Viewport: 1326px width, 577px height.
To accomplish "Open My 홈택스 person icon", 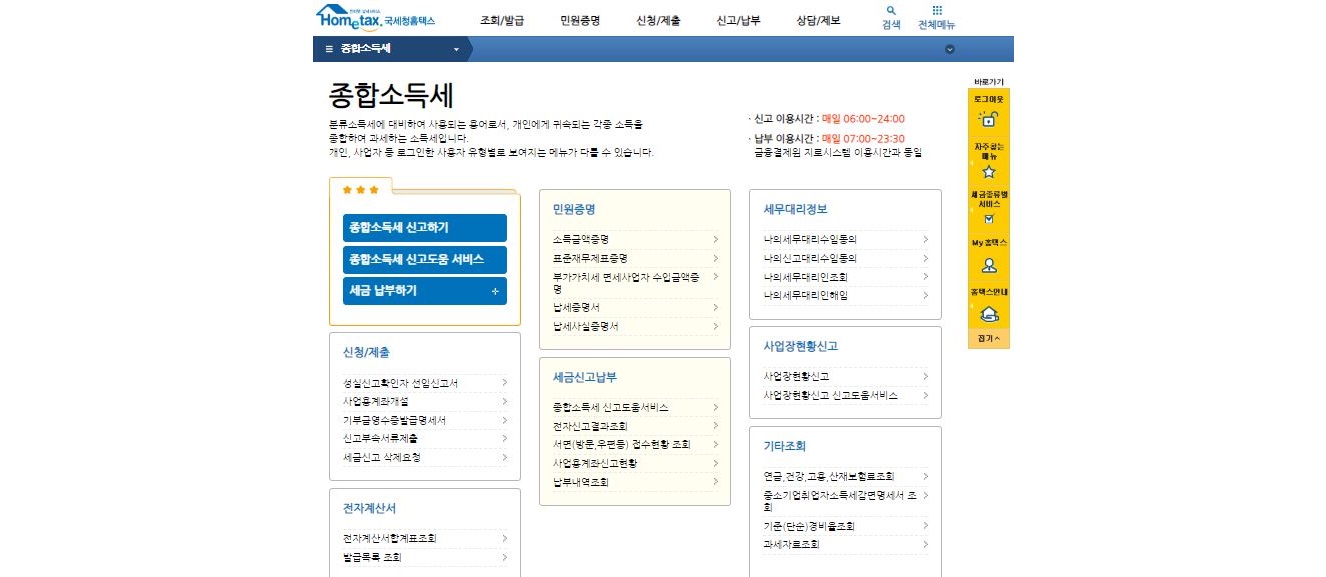I will coord(989,266).
